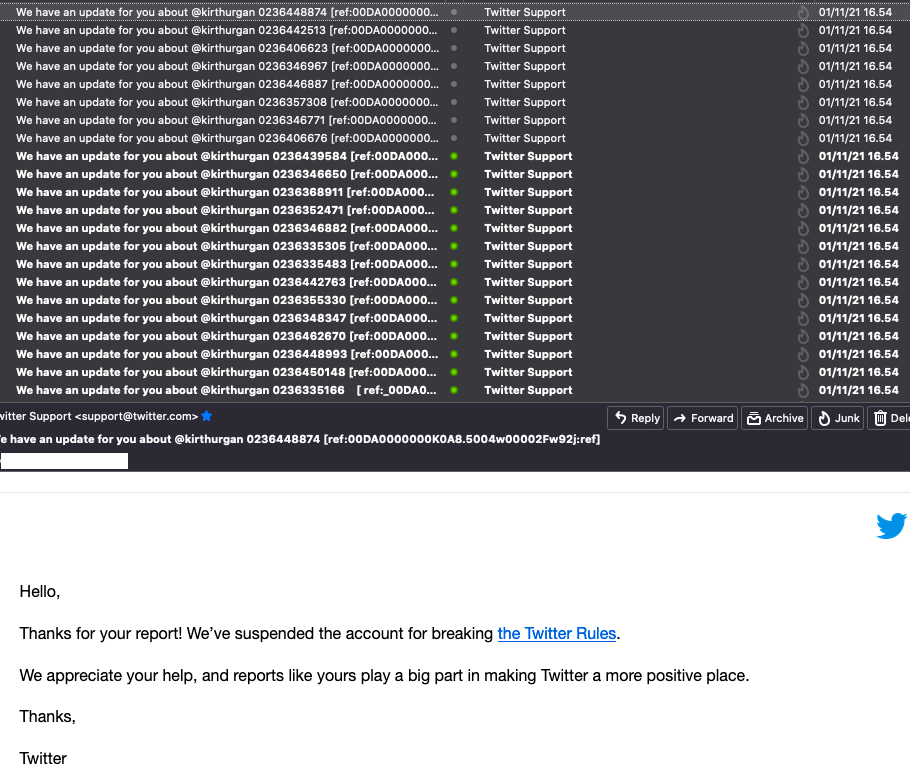The width and height of the screenshot is (910, 774).
Task: Toggle green unread dot of message 0236352471
Action: click(x=454, y=209)
